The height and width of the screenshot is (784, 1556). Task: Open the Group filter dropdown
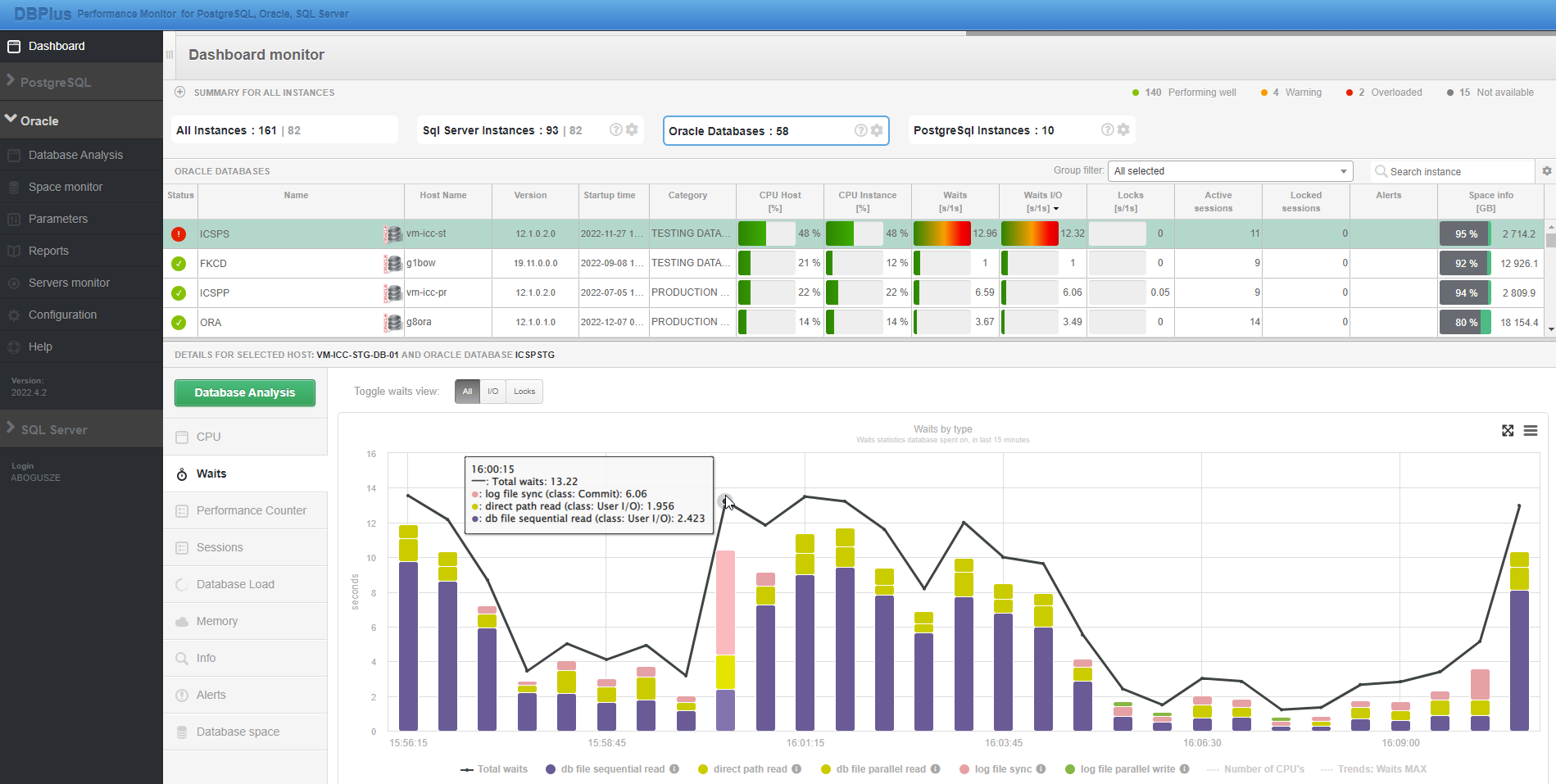click(x=1229, y=170)
